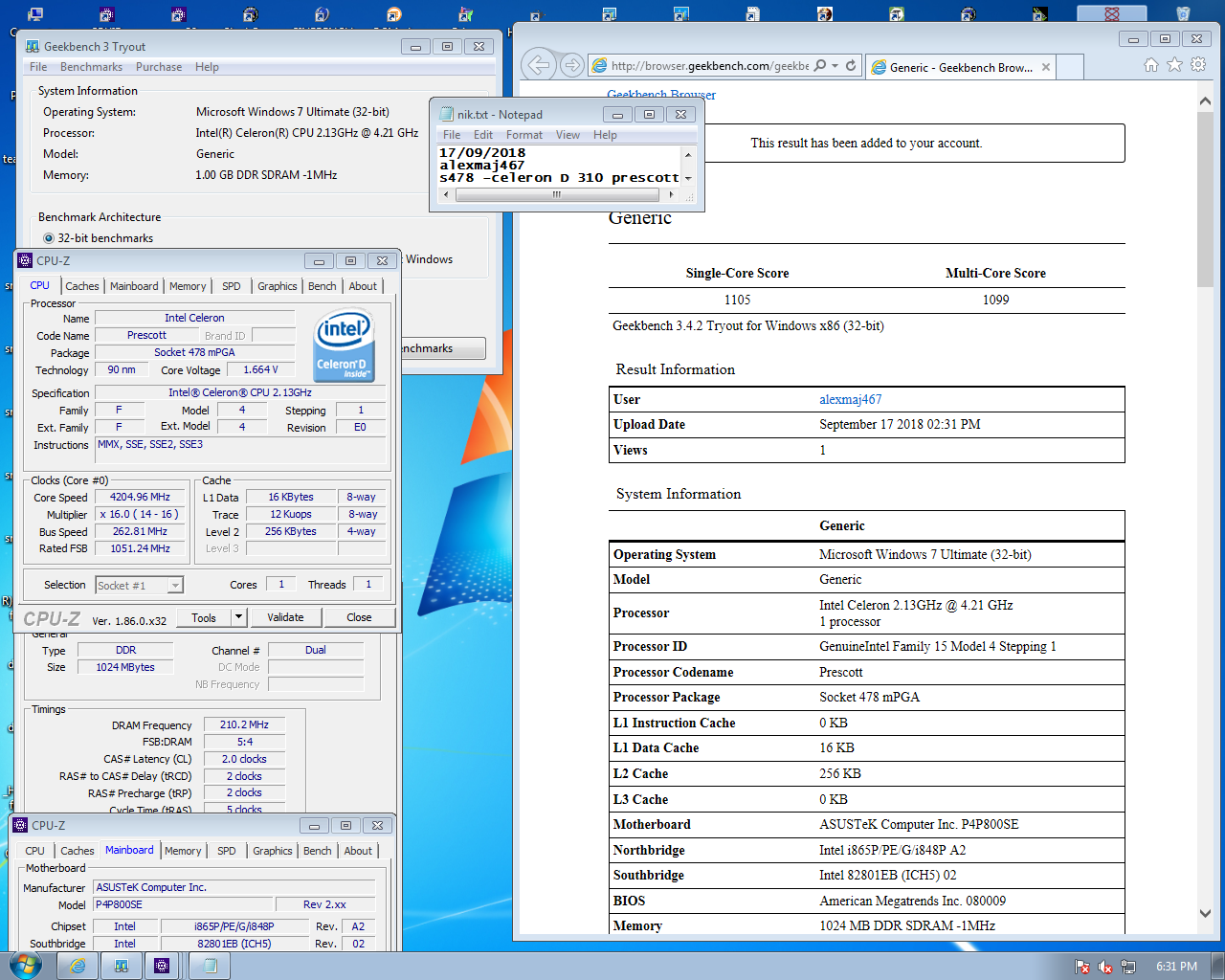Click Notepad horizontal scrollbar thumb
Viewport: 1225px width, 980px height.
(555, 194)
